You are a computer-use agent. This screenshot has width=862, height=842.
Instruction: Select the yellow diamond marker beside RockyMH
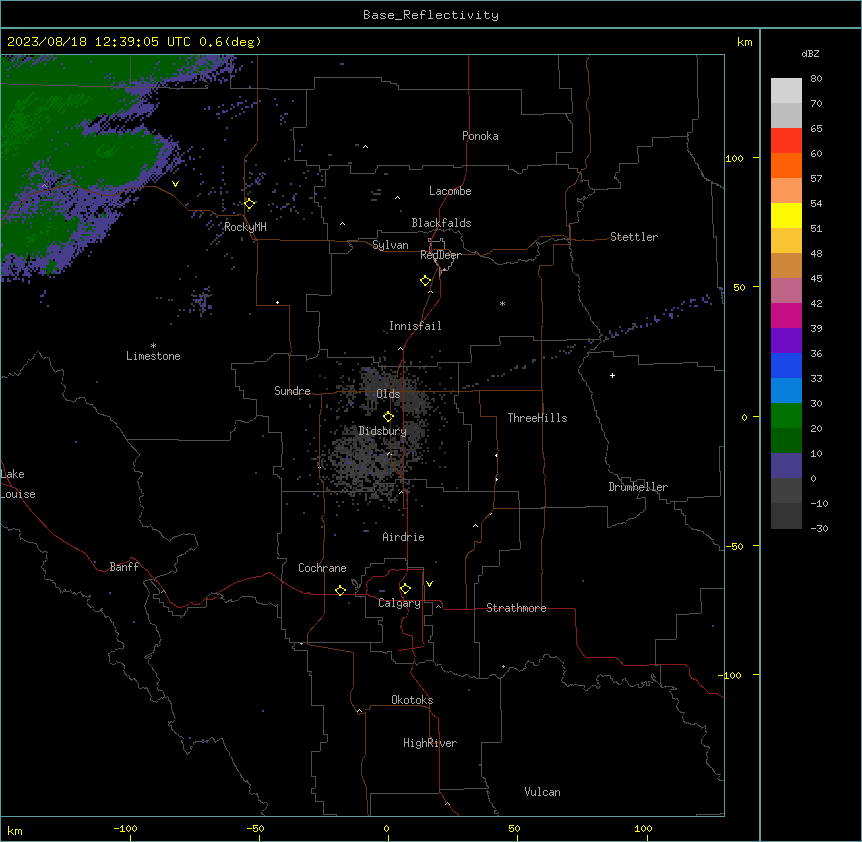pos(250,204)
